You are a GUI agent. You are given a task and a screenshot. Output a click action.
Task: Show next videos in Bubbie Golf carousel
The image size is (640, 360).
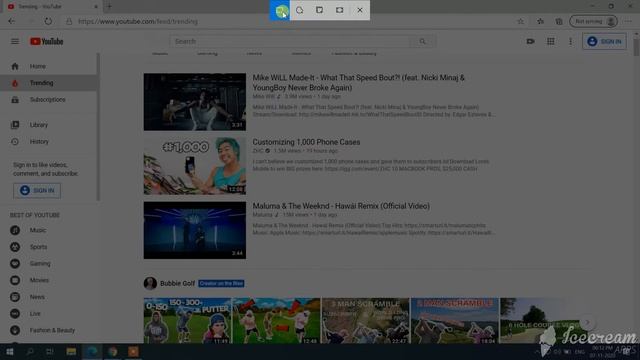pyautogui.click(x=587, y=322)
